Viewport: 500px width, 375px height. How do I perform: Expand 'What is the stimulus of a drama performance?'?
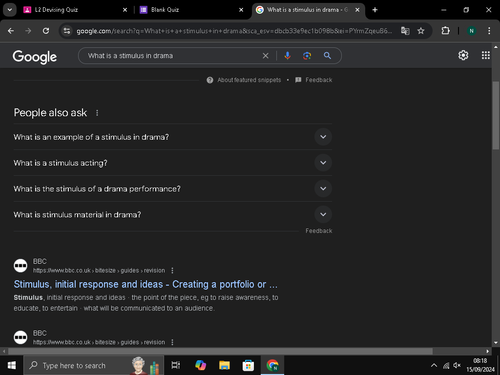click(x=173, y=189)
